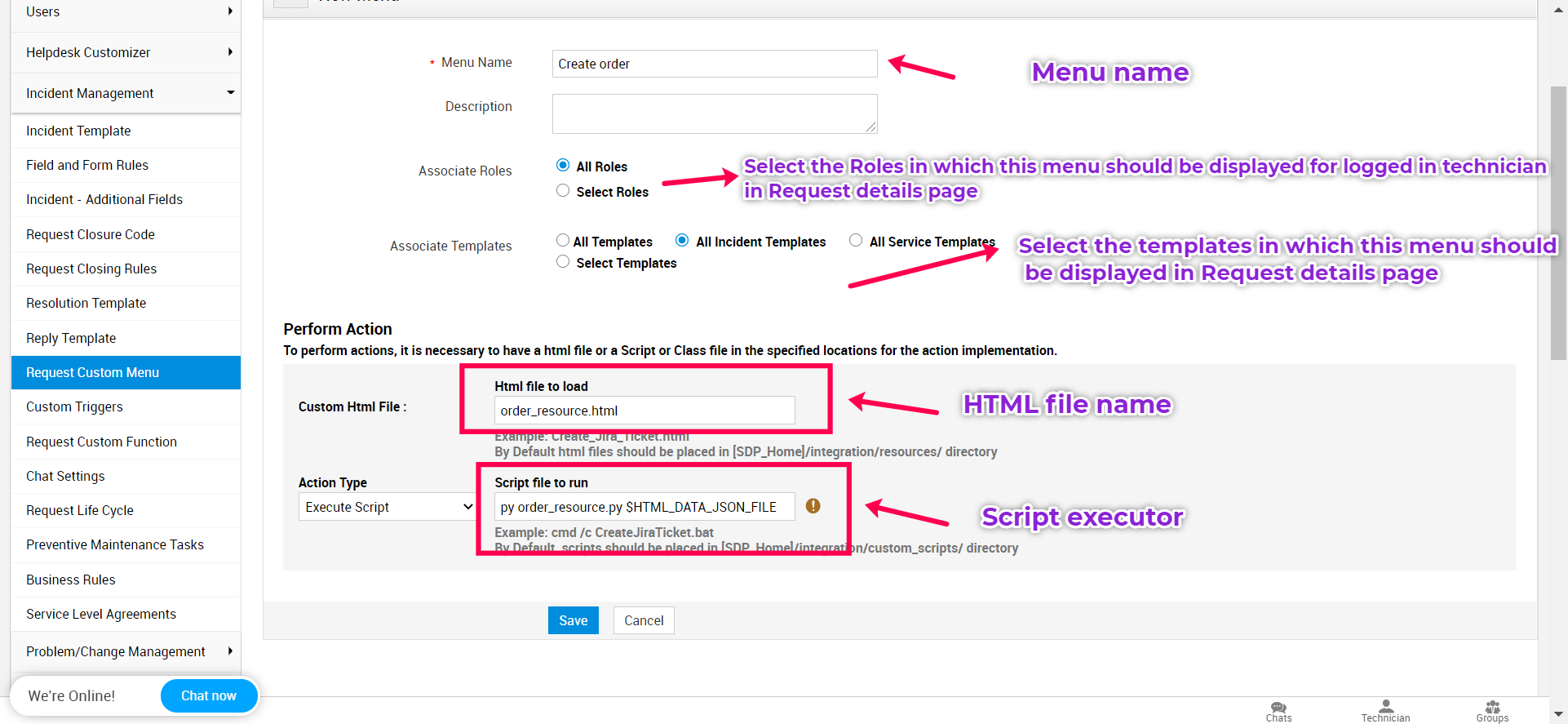This screenshot has height=724, width=1568.
Task: Open Request Life Cycle page
Action: [126, 510]
